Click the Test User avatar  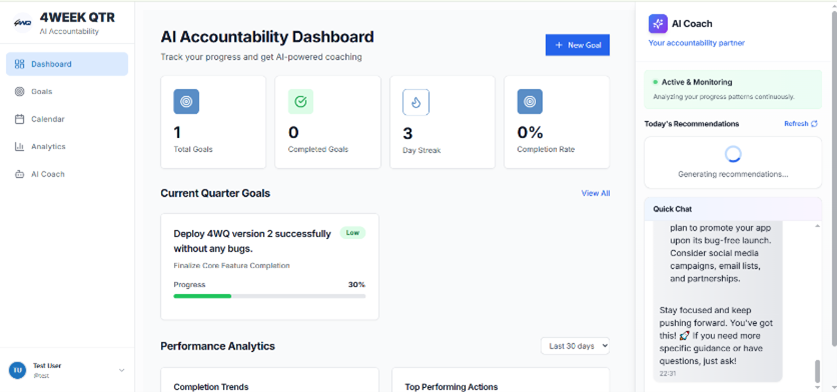(x=17, y=370)
